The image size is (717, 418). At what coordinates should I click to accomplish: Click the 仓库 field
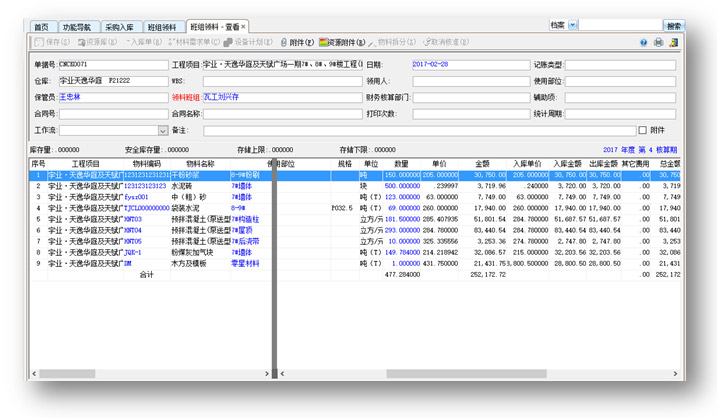pos(113,81)
